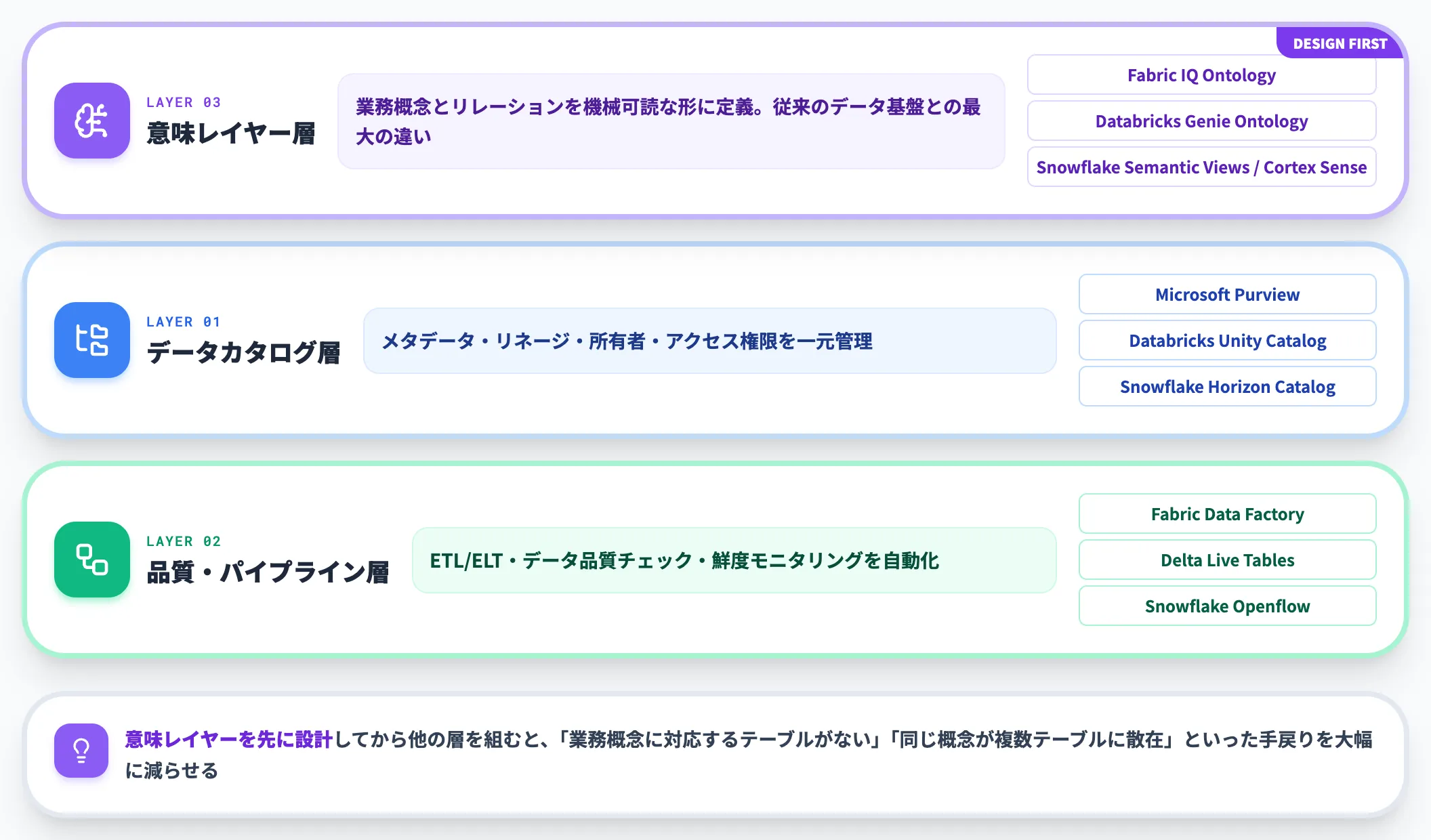Click Snowflake Horizon Catalog

pyautogui.click(x=1227, y=386)
